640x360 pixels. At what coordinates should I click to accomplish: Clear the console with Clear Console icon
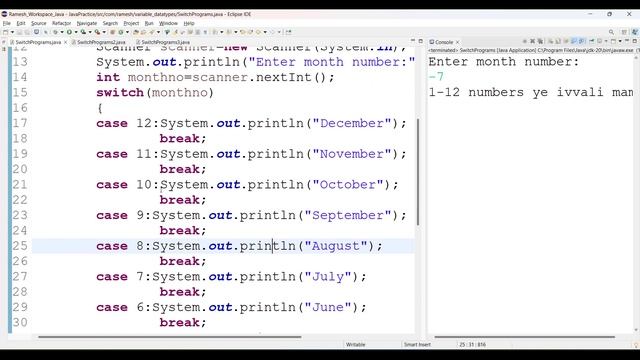(551, 41)
